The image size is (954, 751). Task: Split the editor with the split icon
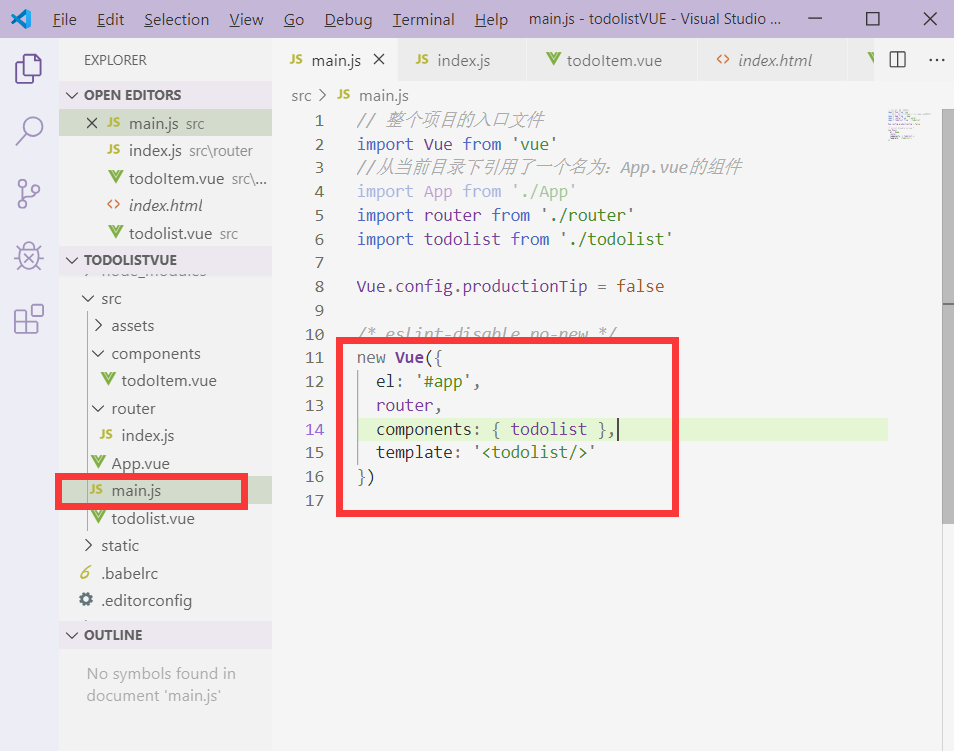[x=897, y=59]
